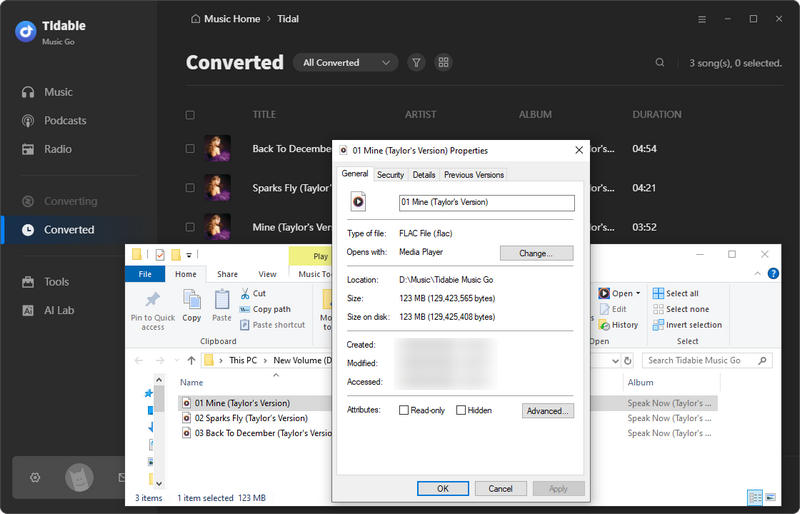The width and height of the screenshot is (800, 514).
Task: Click Music Home breadcrumb icon
Action: pyautogui.click(x=195, y=19)
